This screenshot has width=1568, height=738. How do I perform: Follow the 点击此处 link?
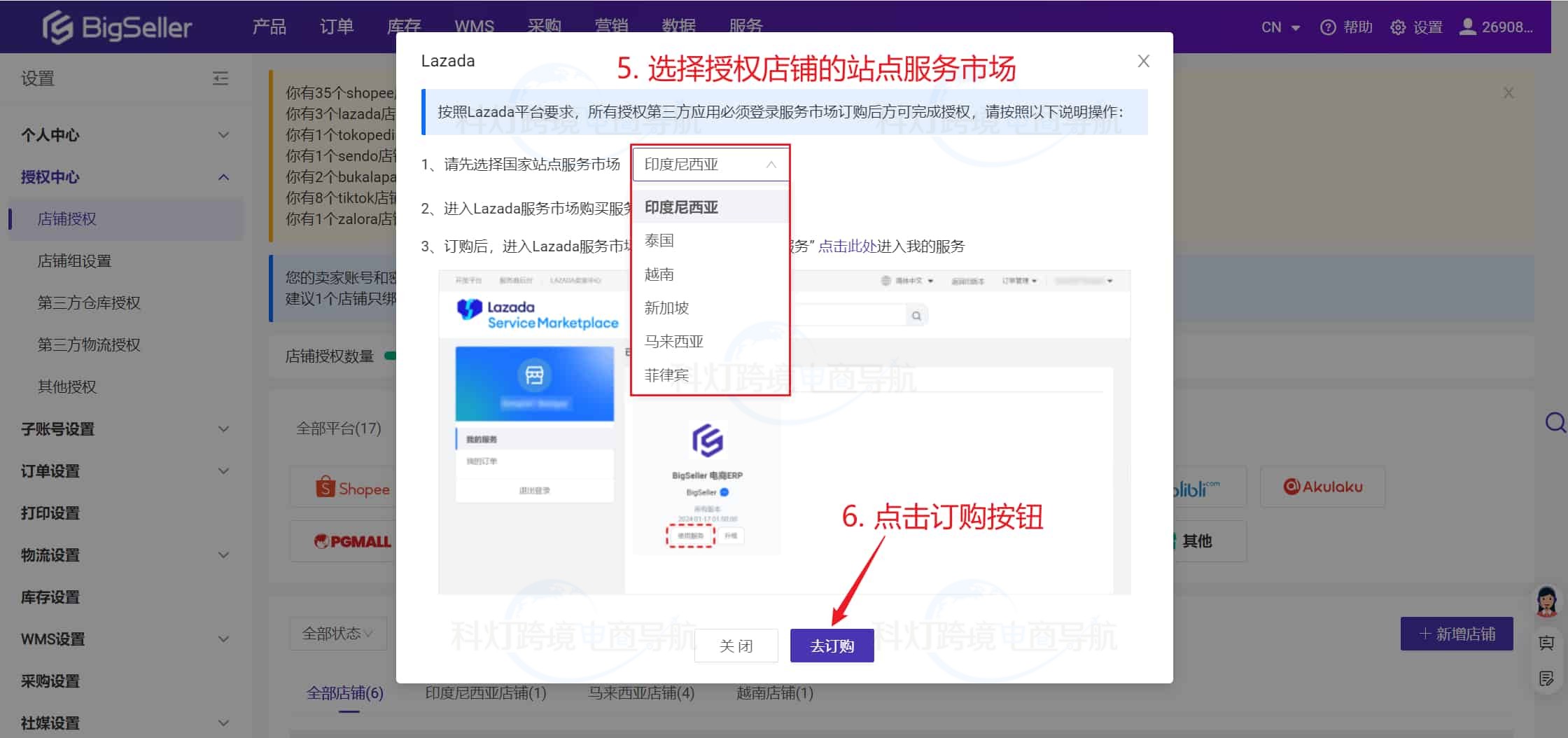tap(847, 246)
